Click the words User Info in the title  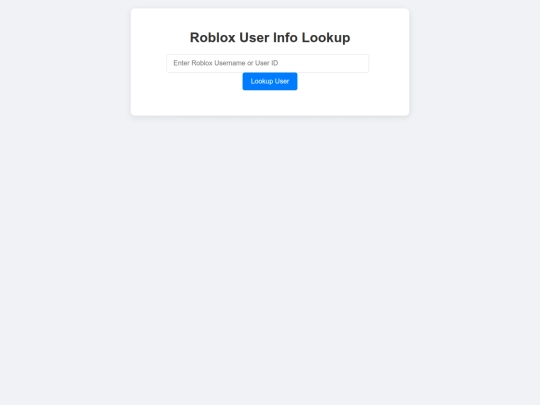pos(268,38)
